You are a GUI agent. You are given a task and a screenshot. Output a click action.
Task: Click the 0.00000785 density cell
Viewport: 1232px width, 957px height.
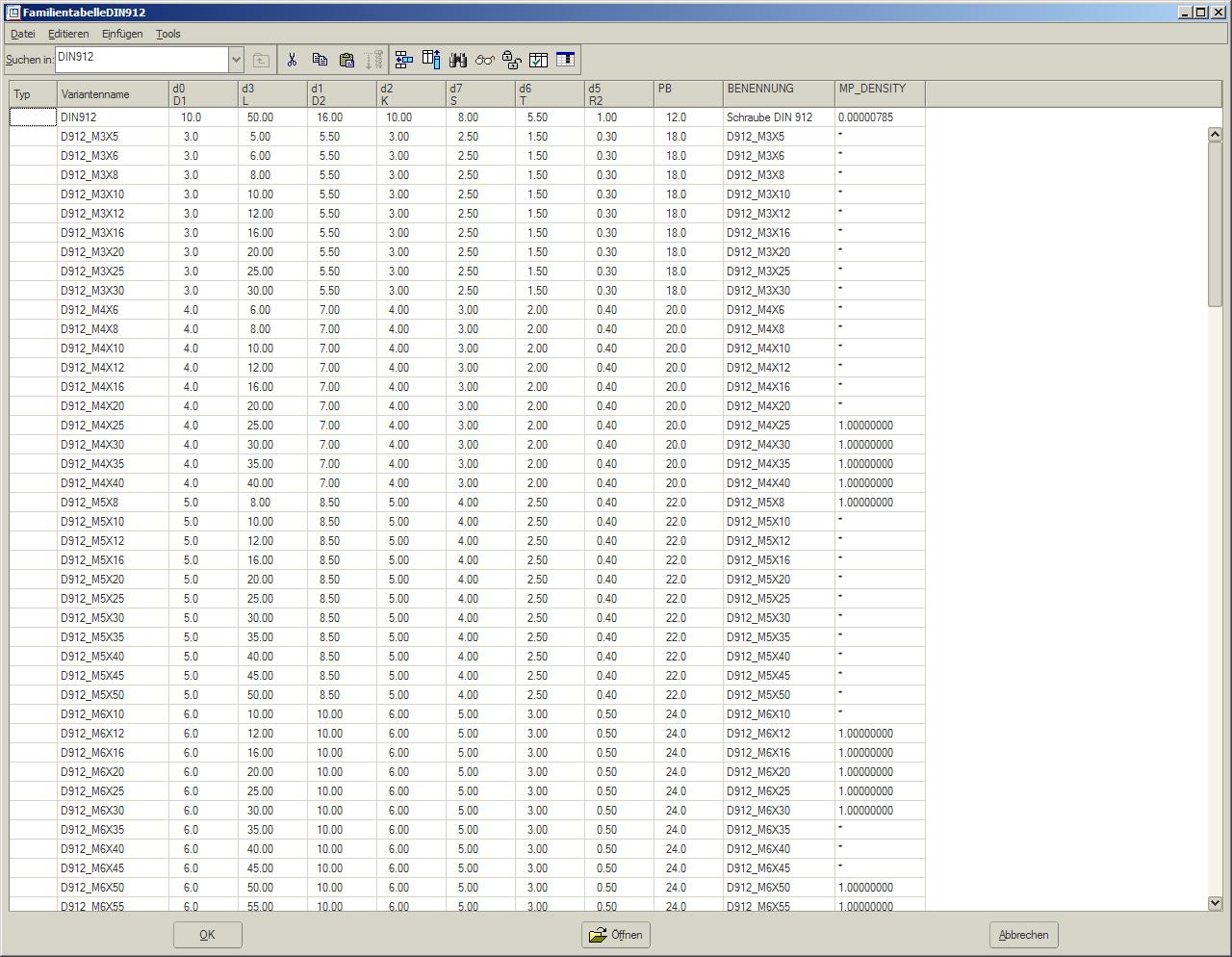point(880,117)
